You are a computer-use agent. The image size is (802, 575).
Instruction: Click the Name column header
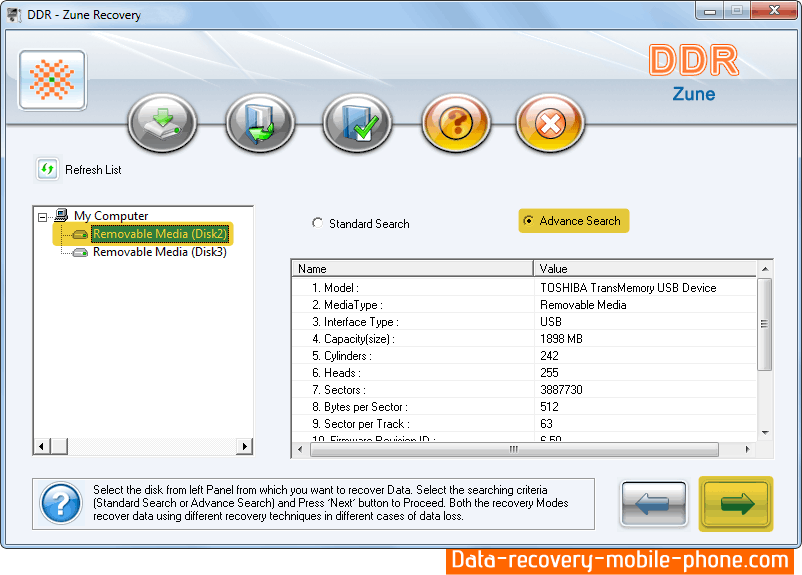coord(412,269)
